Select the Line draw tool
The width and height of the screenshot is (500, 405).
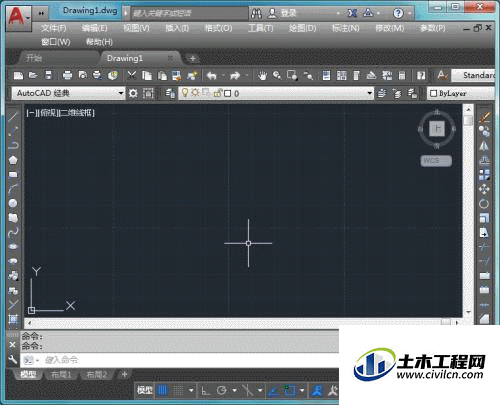13,116
